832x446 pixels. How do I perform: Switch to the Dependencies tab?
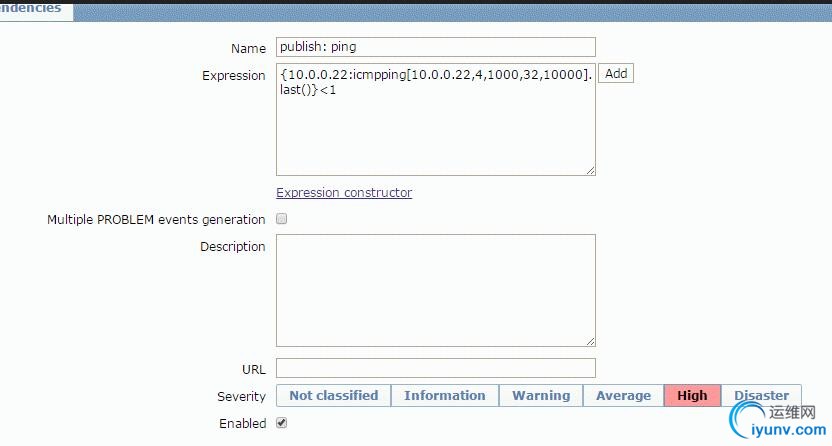point(32,8)
